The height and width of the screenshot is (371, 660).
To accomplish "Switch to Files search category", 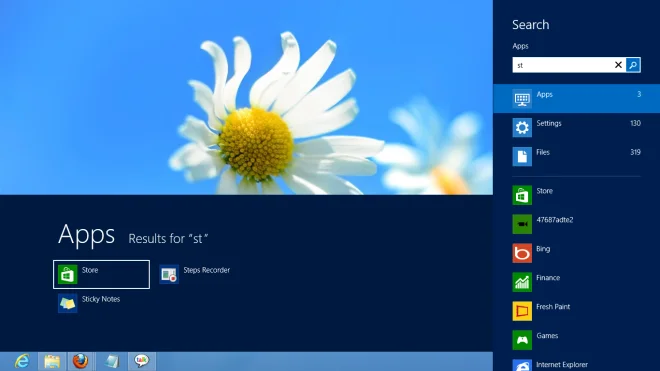I will [576, 156].
